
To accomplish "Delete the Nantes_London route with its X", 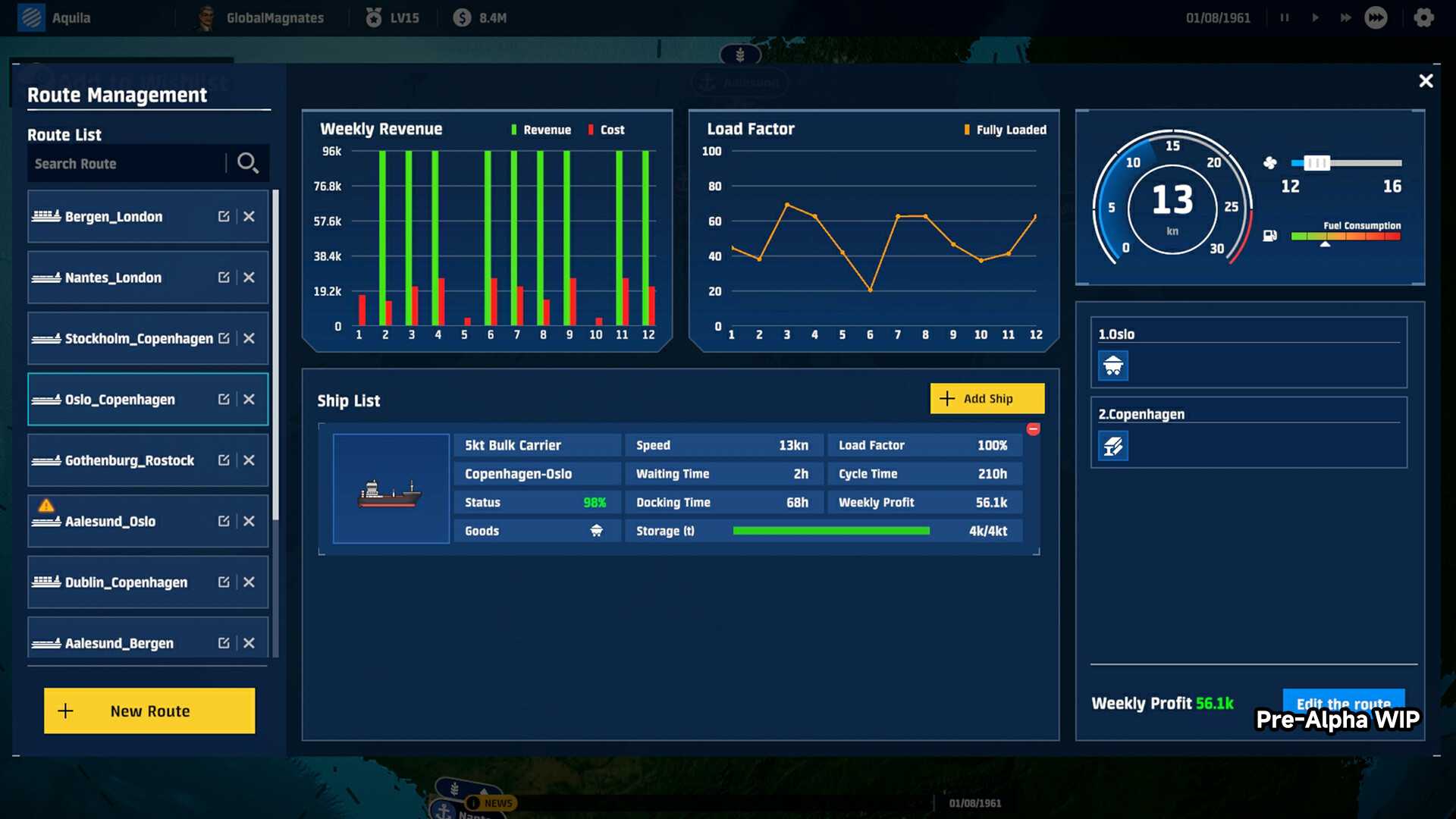I will 249,277.
